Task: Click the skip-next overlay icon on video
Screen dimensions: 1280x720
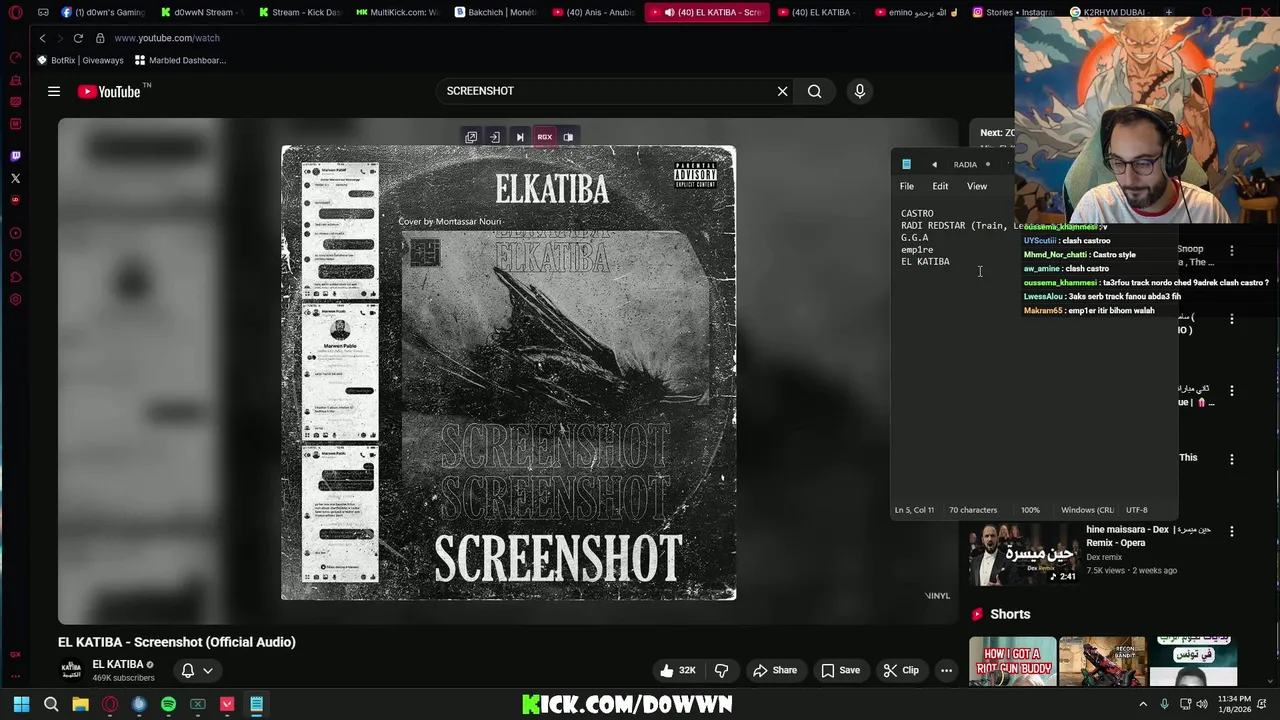Action: point(520,137)
